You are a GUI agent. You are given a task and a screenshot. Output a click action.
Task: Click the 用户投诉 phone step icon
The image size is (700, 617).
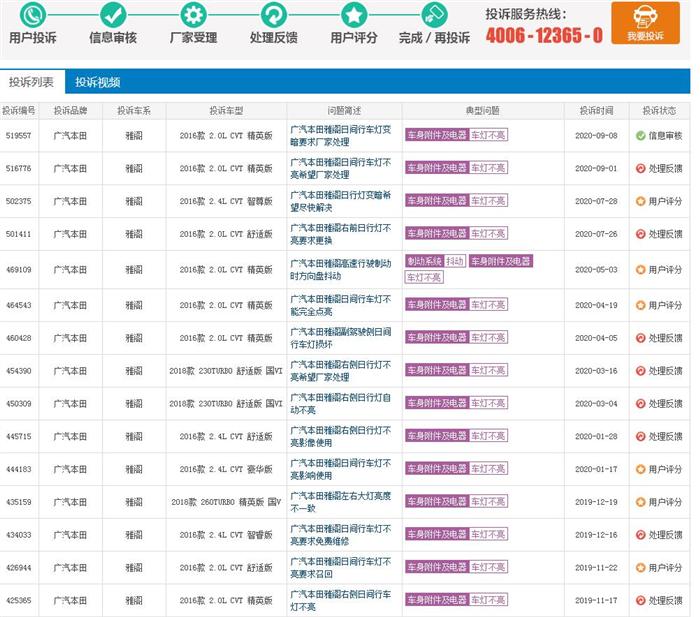tap(33, 15)
